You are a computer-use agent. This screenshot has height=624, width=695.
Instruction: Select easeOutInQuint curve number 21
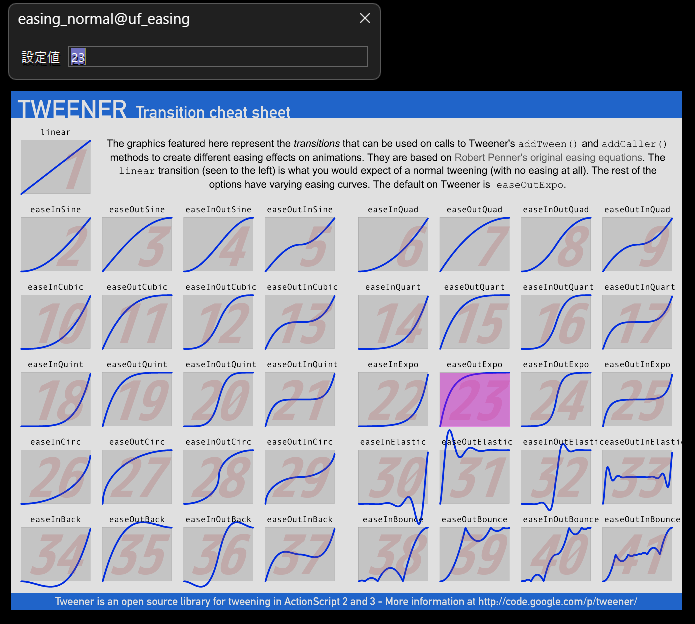click(300, 399)
